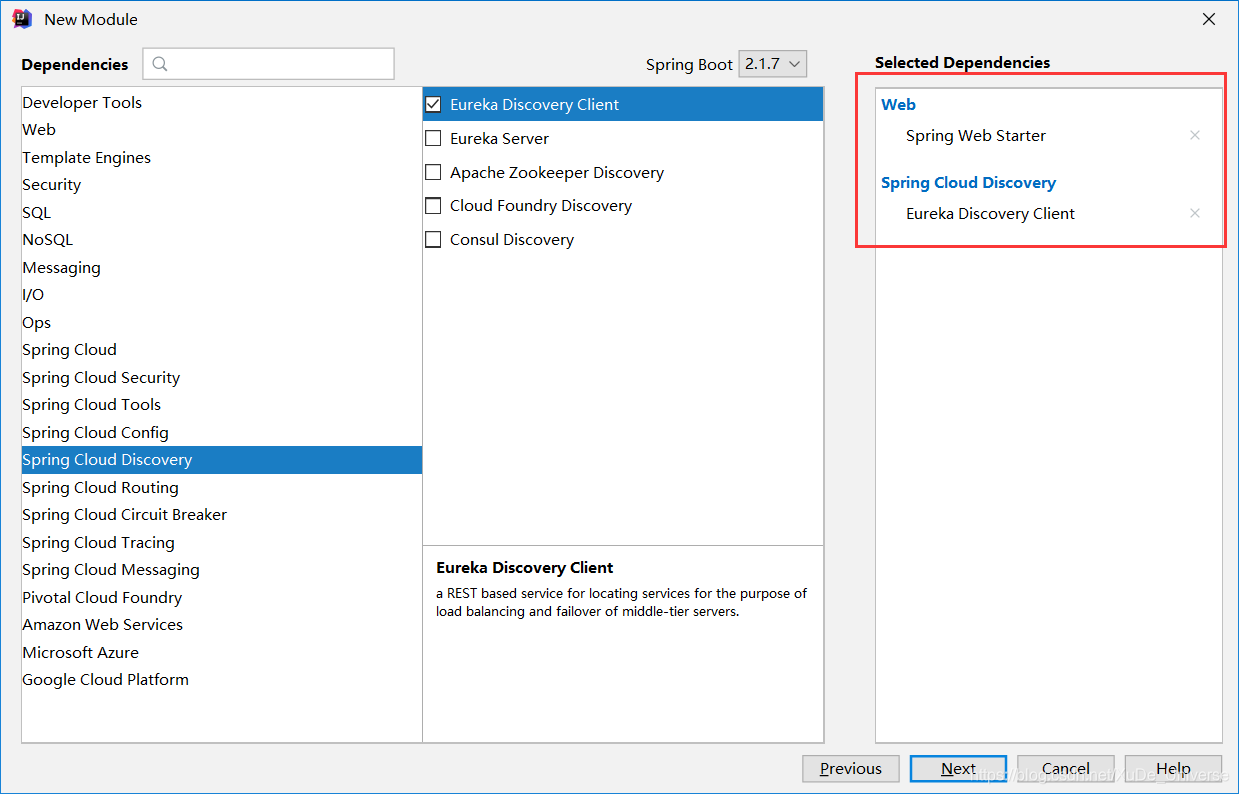Choose the Ops category
The width and height of the screenshot is (1239, 794).
222,322
